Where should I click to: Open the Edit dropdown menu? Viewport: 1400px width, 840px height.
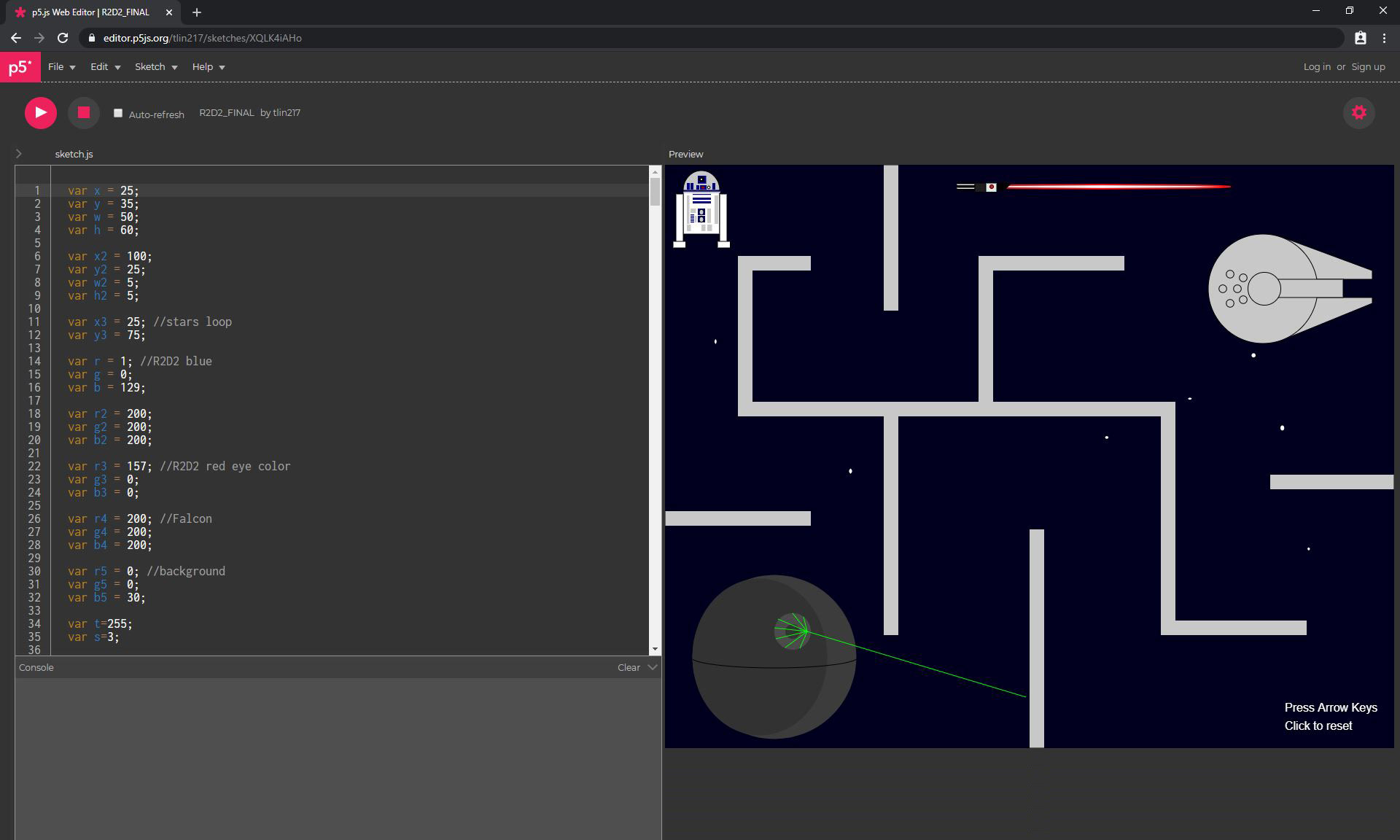[x=105, y=67]
